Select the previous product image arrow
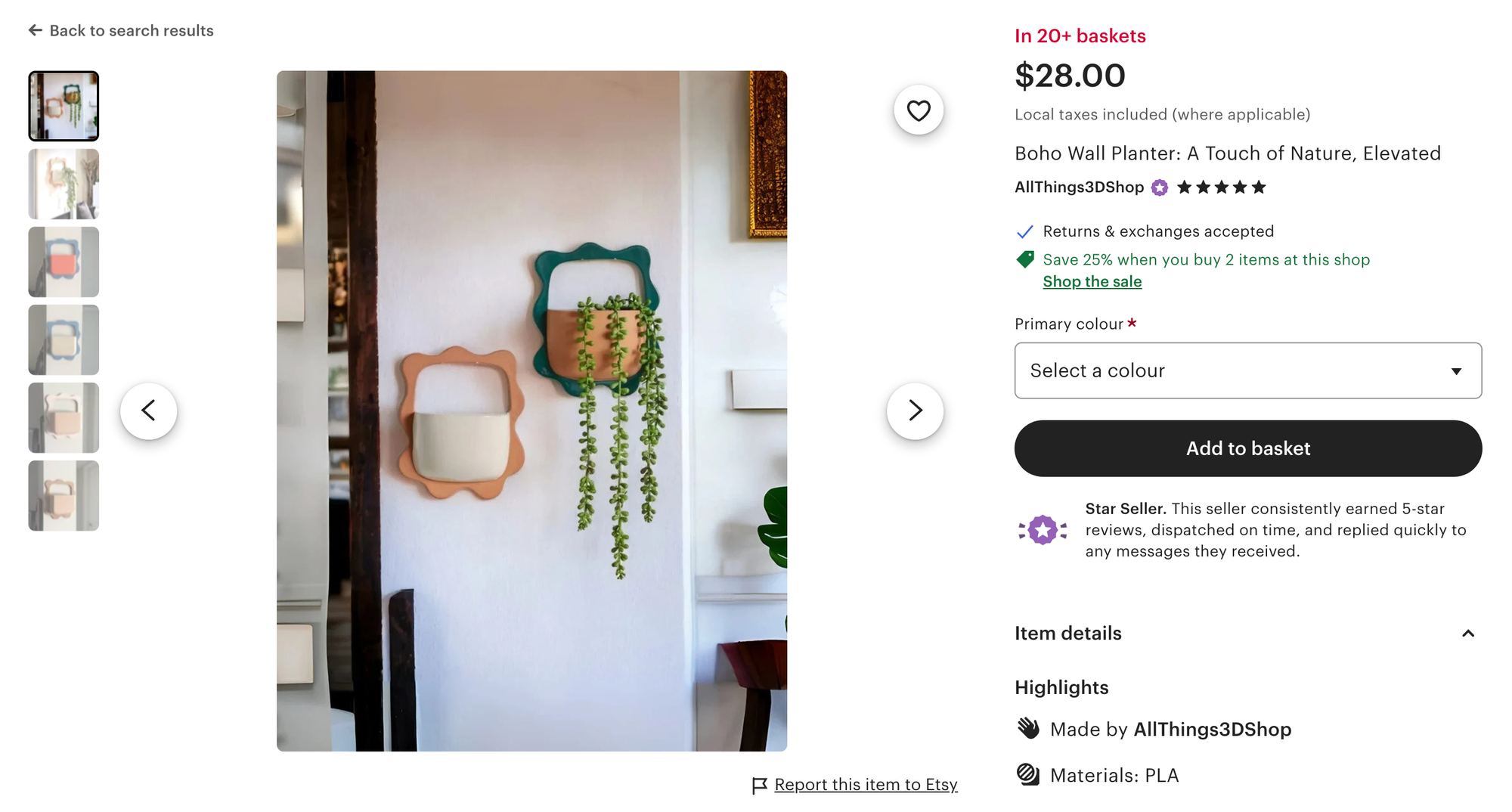The image size is (1512, 812). coord(148,410)
